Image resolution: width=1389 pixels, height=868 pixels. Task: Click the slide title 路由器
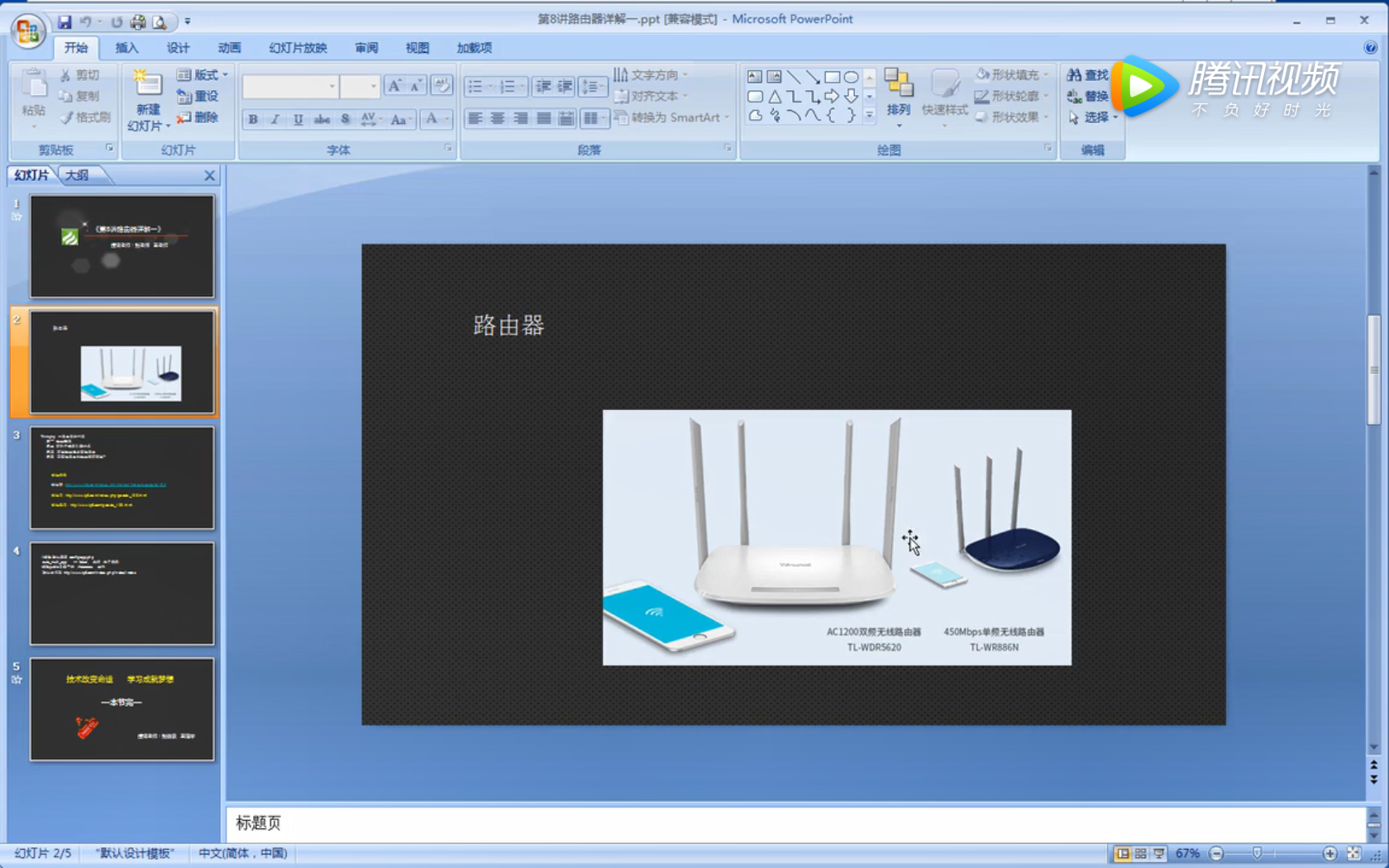[508, 326]
